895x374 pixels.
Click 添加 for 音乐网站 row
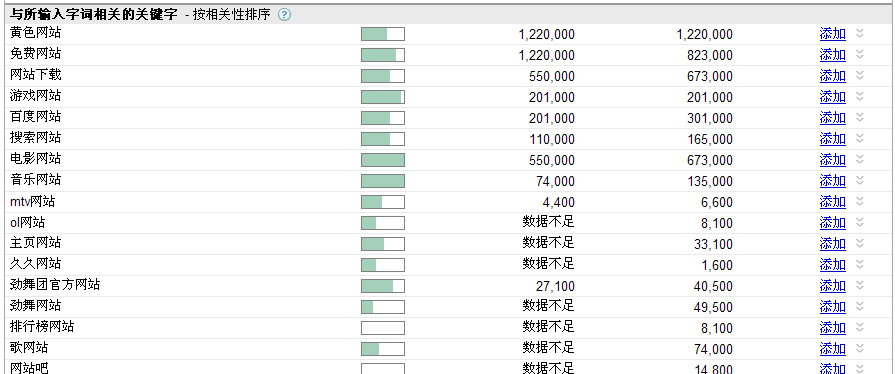pos(833,181)
